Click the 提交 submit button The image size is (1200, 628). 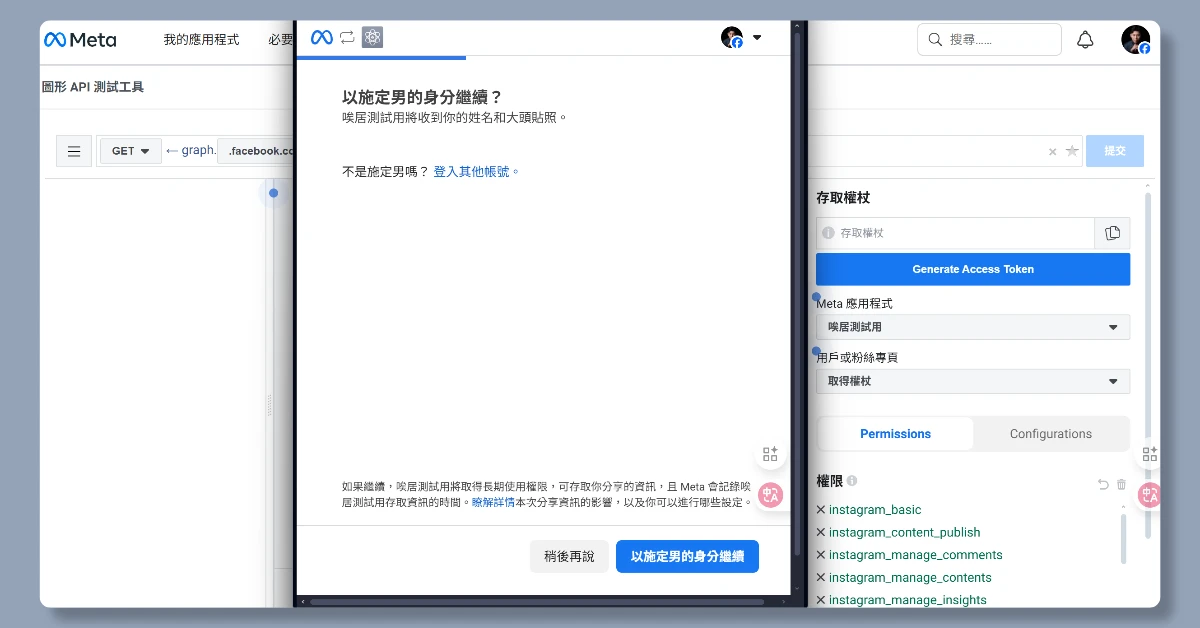tap(1115, 151)
